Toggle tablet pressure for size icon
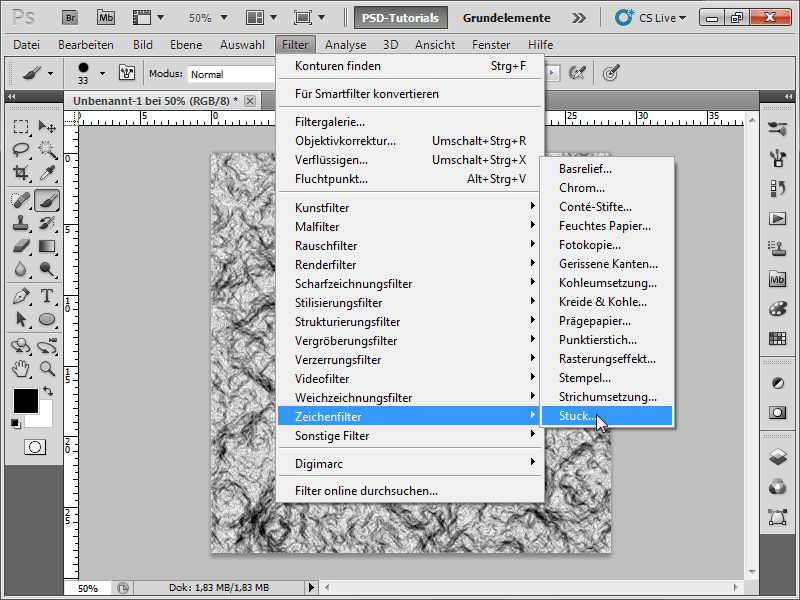The image size is (800, 600). (611, 73)
